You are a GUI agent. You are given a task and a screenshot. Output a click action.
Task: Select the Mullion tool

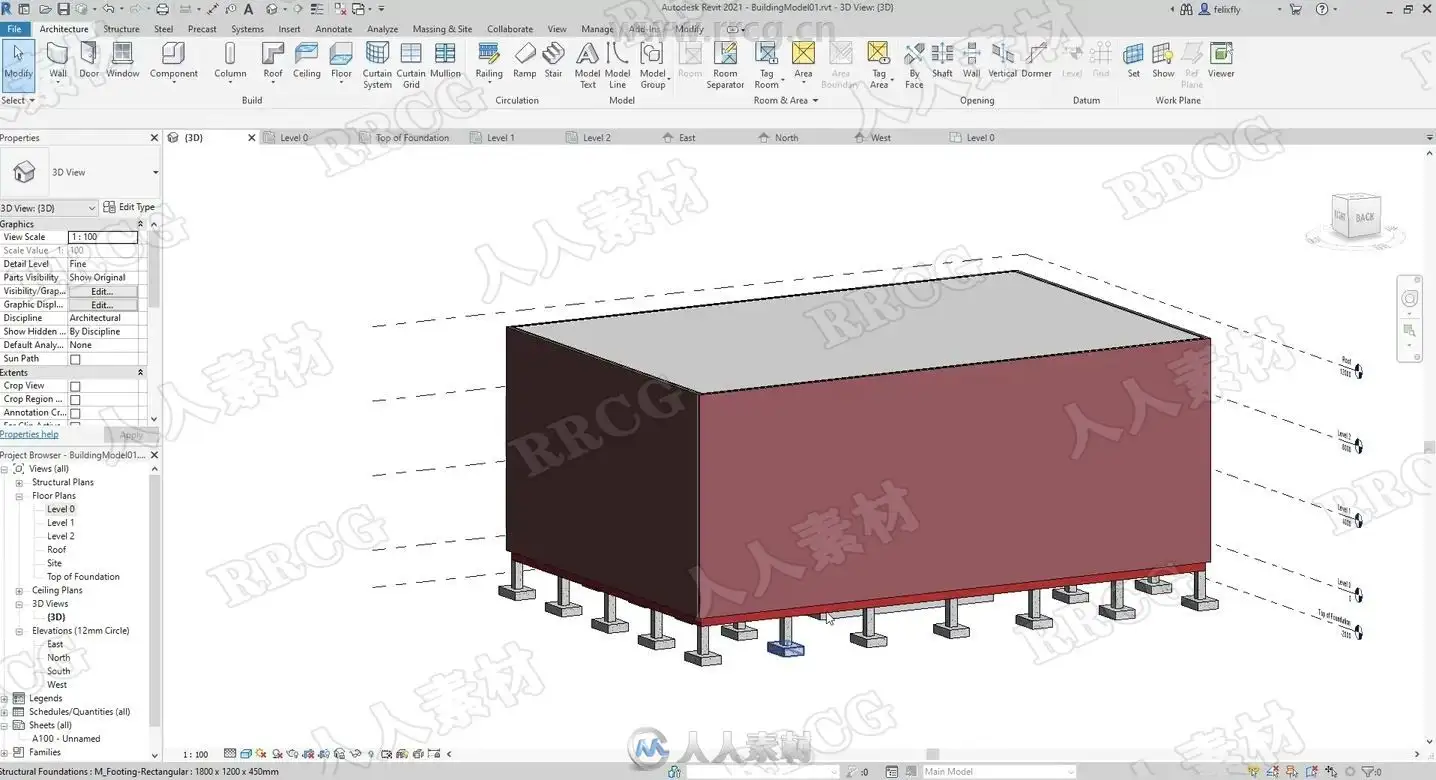click(445, 61)
